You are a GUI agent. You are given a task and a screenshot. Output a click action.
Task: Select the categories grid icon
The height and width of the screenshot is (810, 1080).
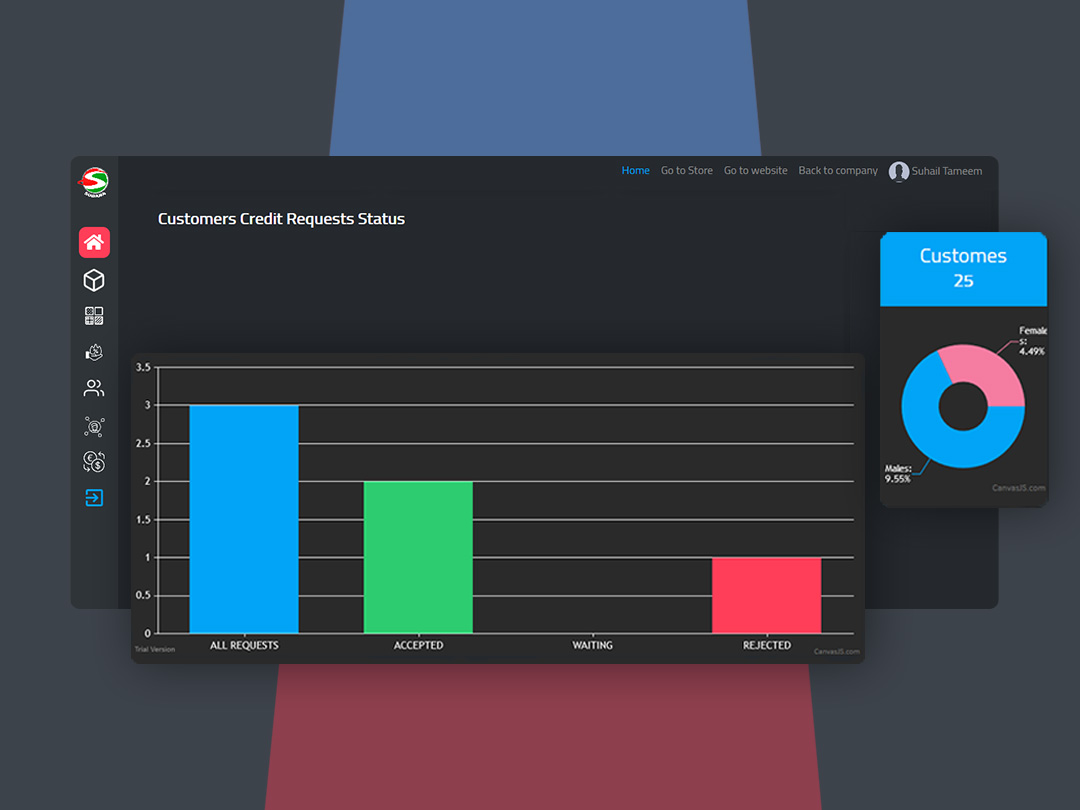94,316
